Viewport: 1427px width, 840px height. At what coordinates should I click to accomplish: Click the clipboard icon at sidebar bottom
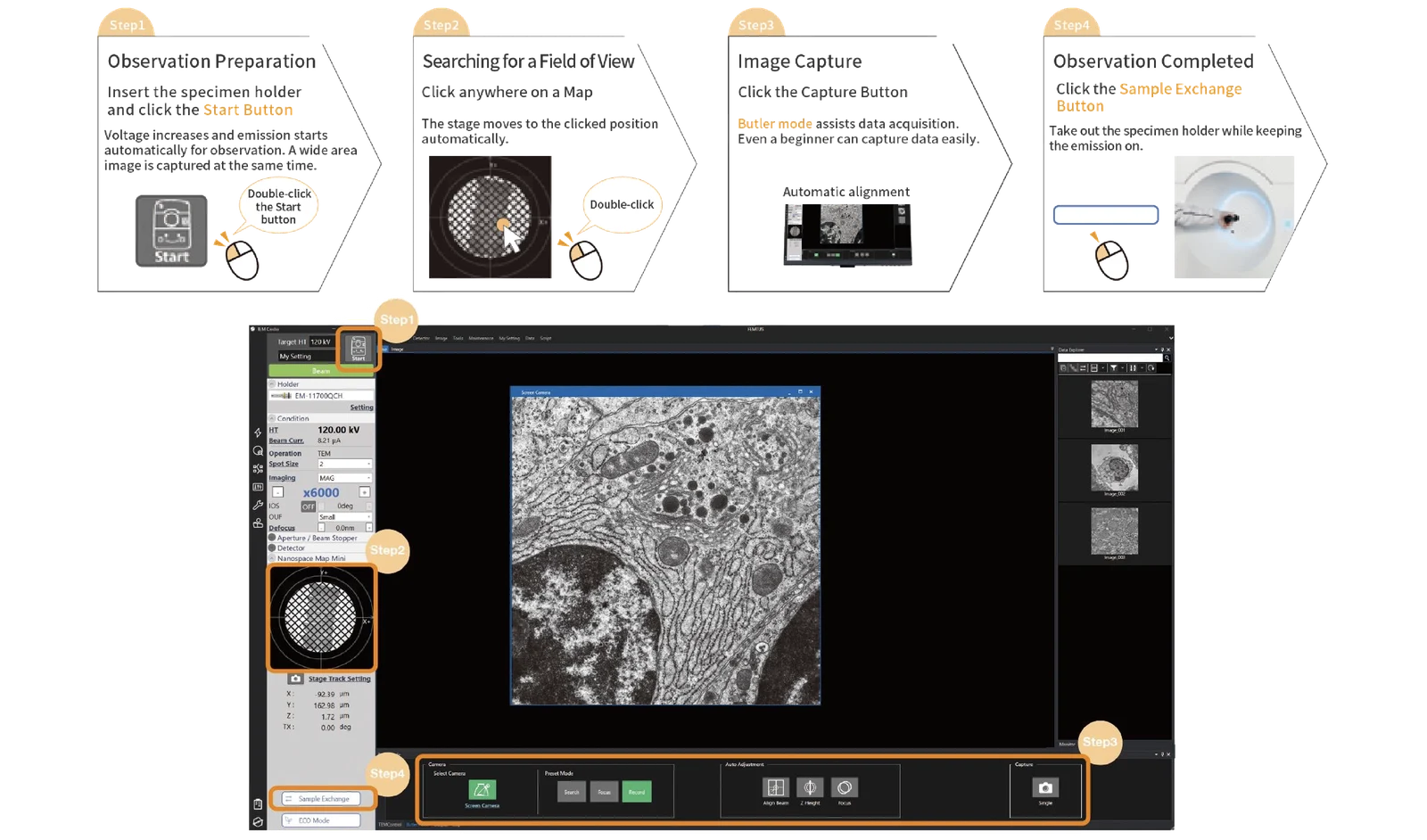click(258, 803)
